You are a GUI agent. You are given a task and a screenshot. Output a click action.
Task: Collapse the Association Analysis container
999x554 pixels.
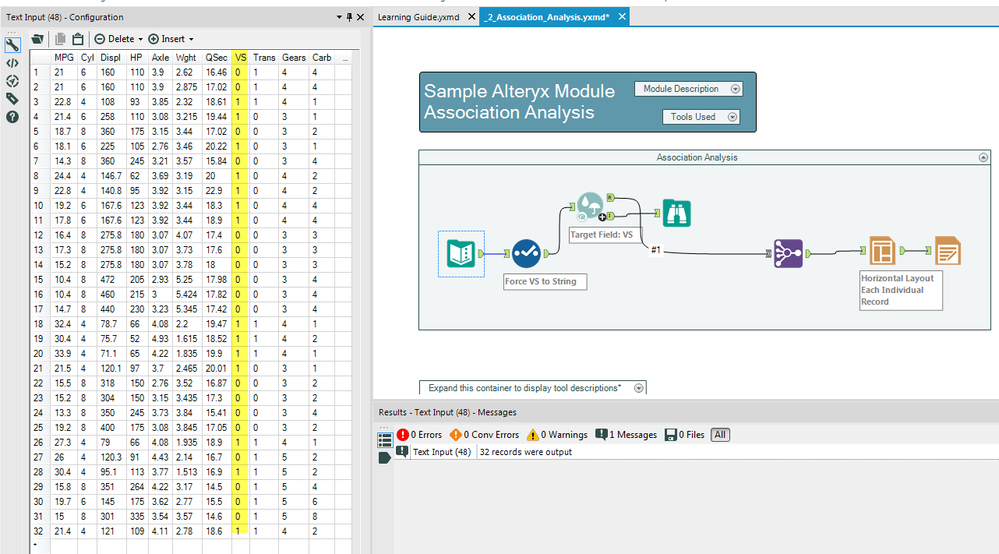983,157
